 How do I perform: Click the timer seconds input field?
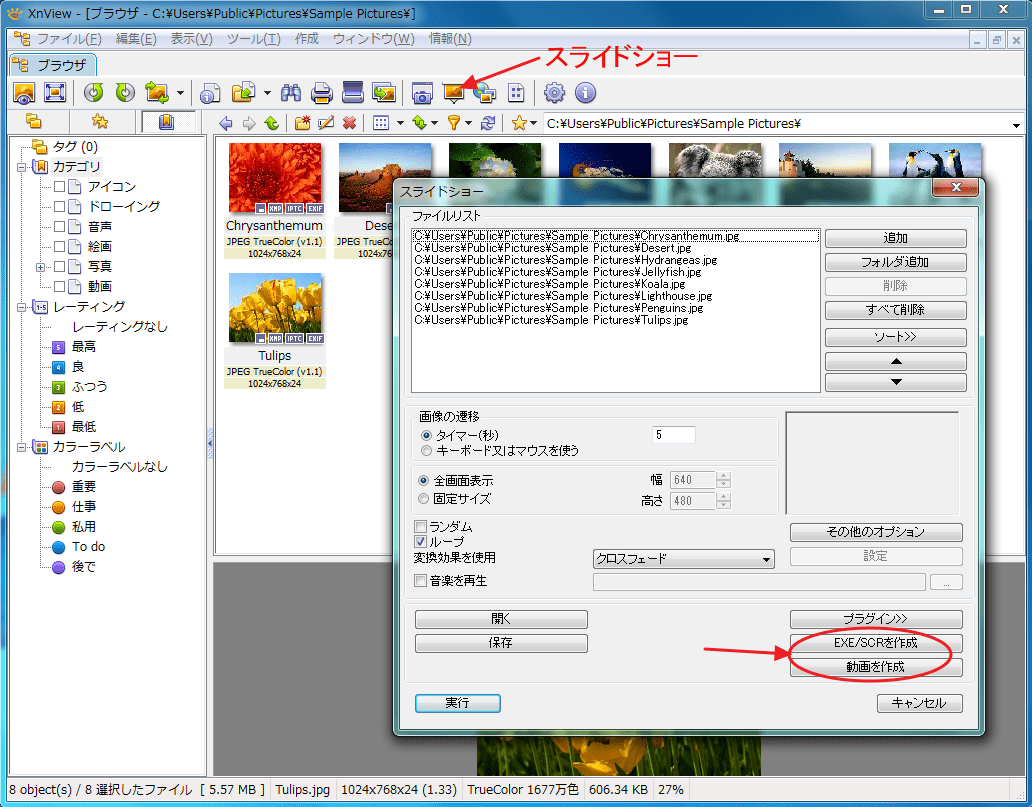(x=674, y=434)
